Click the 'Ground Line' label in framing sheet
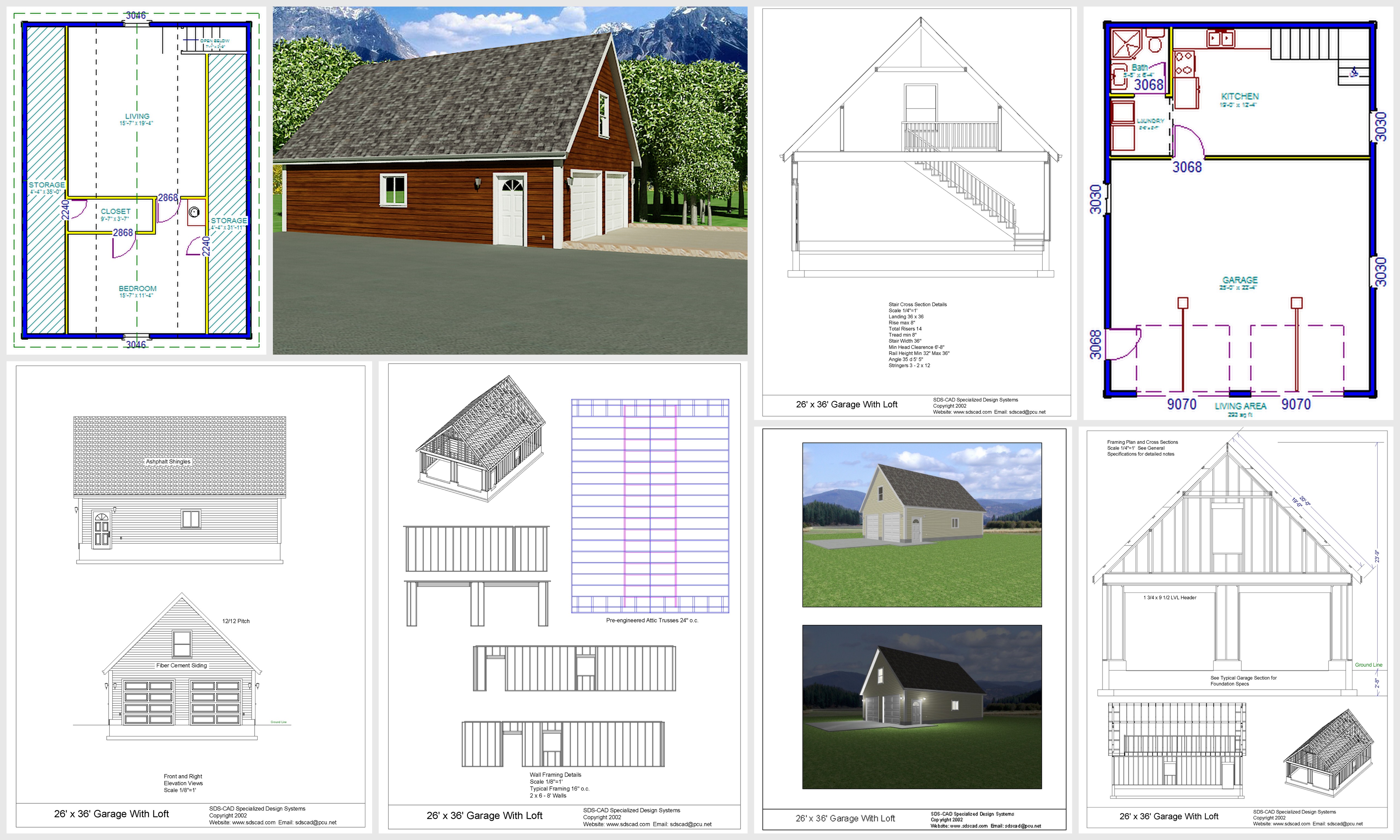This screenshot has width=1400, height=840. [x=1368, y=664]
